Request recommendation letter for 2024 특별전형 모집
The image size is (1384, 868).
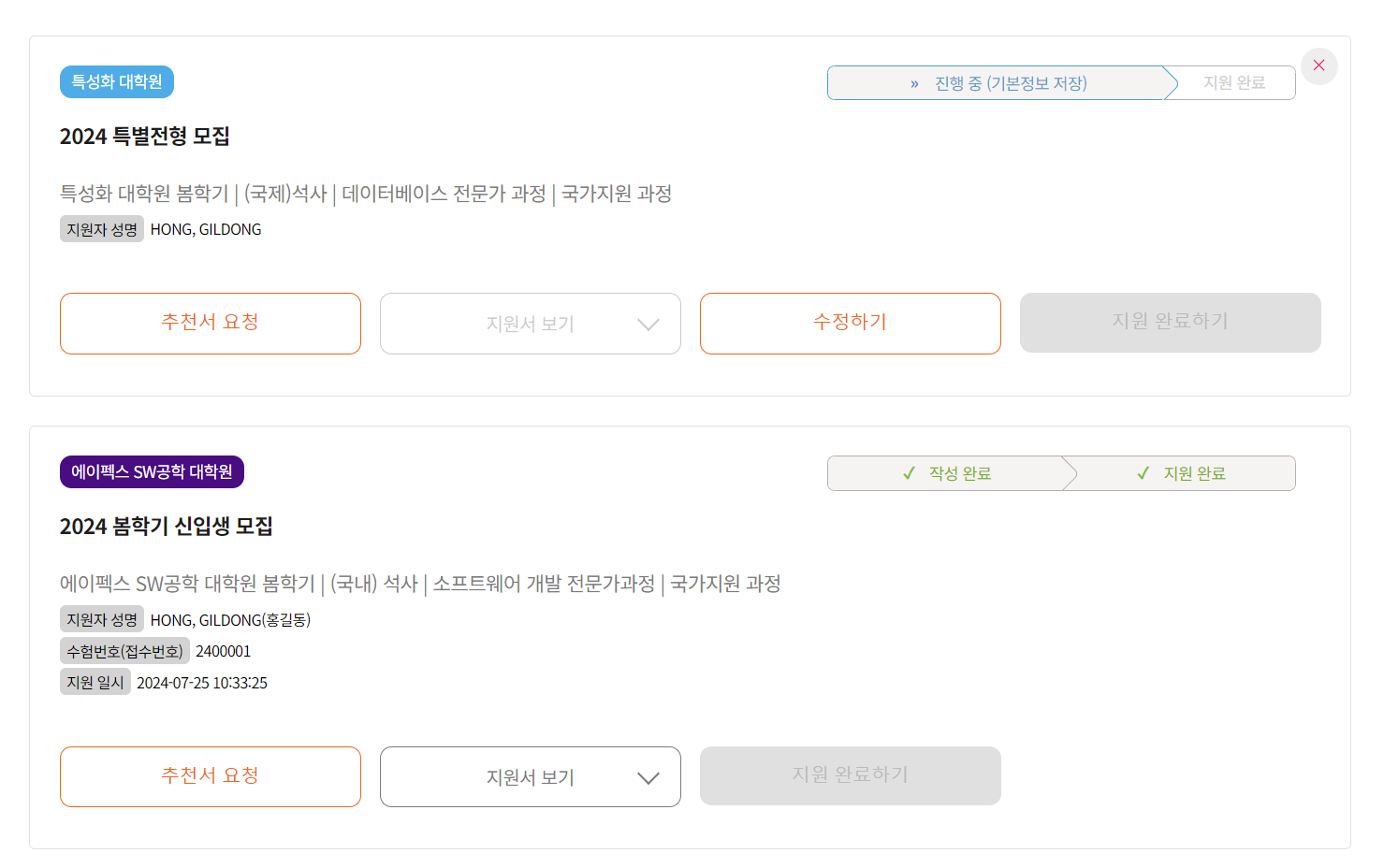click(211, 324)
